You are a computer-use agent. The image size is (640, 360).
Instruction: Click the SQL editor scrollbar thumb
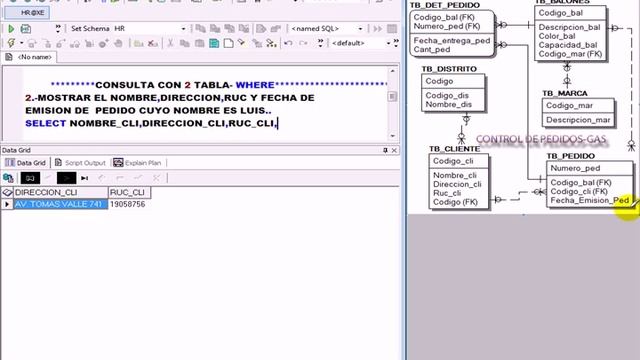(392, 96)
